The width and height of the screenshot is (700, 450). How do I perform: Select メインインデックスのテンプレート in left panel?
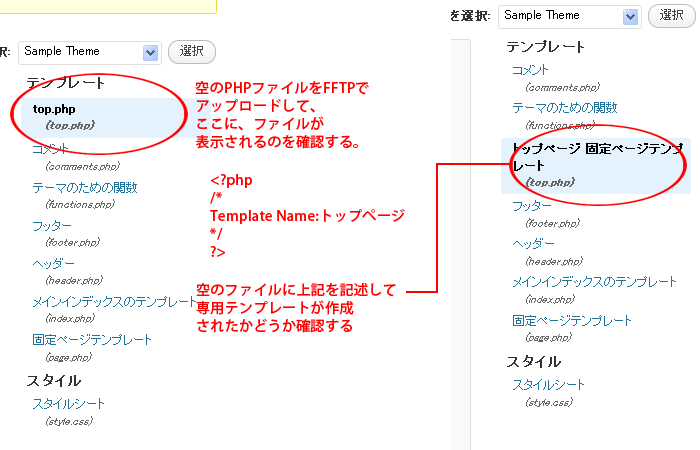point(114,302)
